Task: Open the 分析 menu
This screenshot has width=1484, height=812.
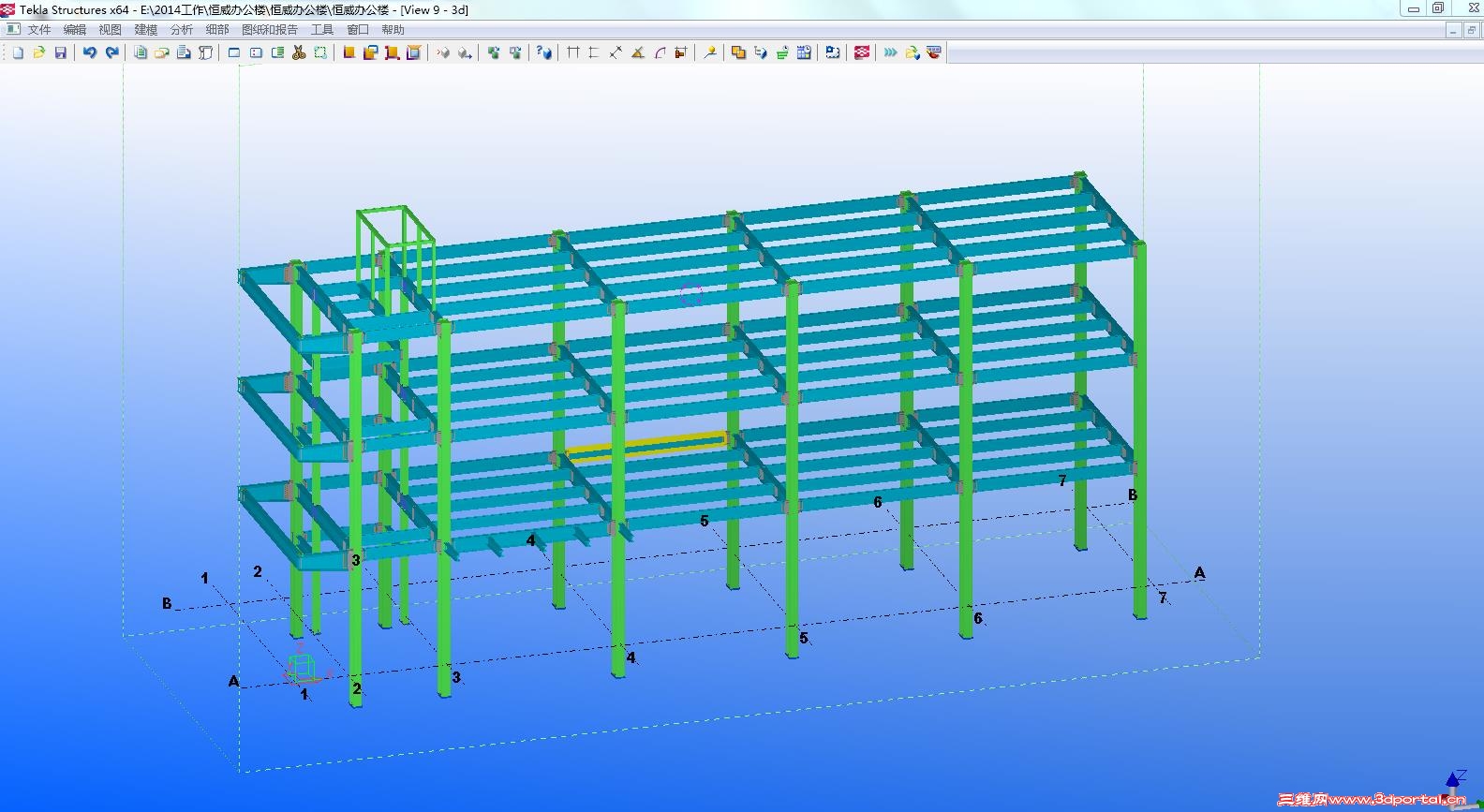Action: [x=182, y=30]
